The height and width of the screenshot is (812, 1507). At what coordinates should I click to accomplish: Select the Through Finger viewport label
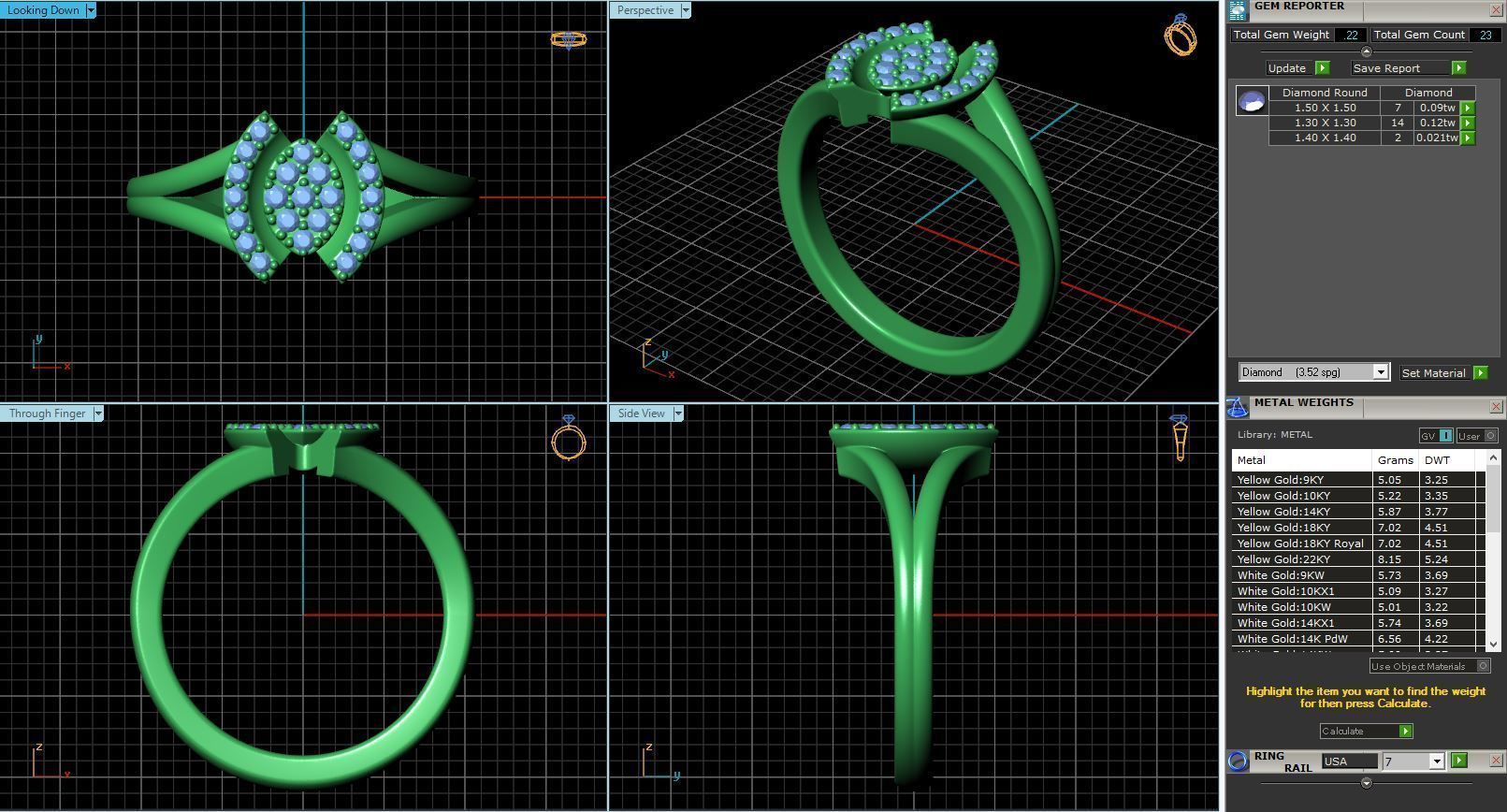tap(47, 413)
